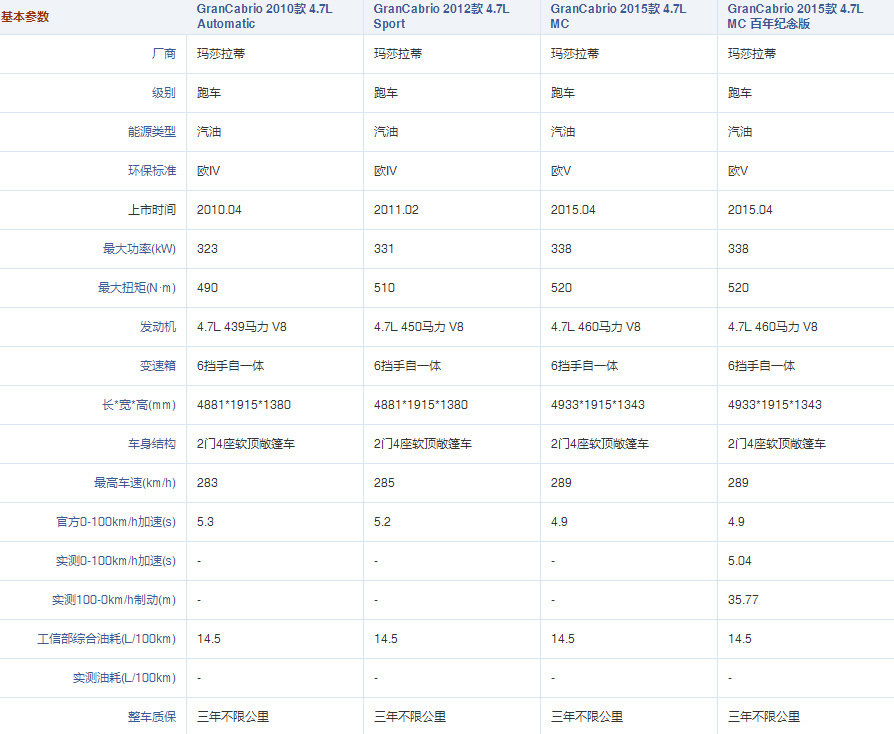The height and width of the screenshot is (734, 894).
Task: Click the 级别 row label
Action: coord(164,92)
